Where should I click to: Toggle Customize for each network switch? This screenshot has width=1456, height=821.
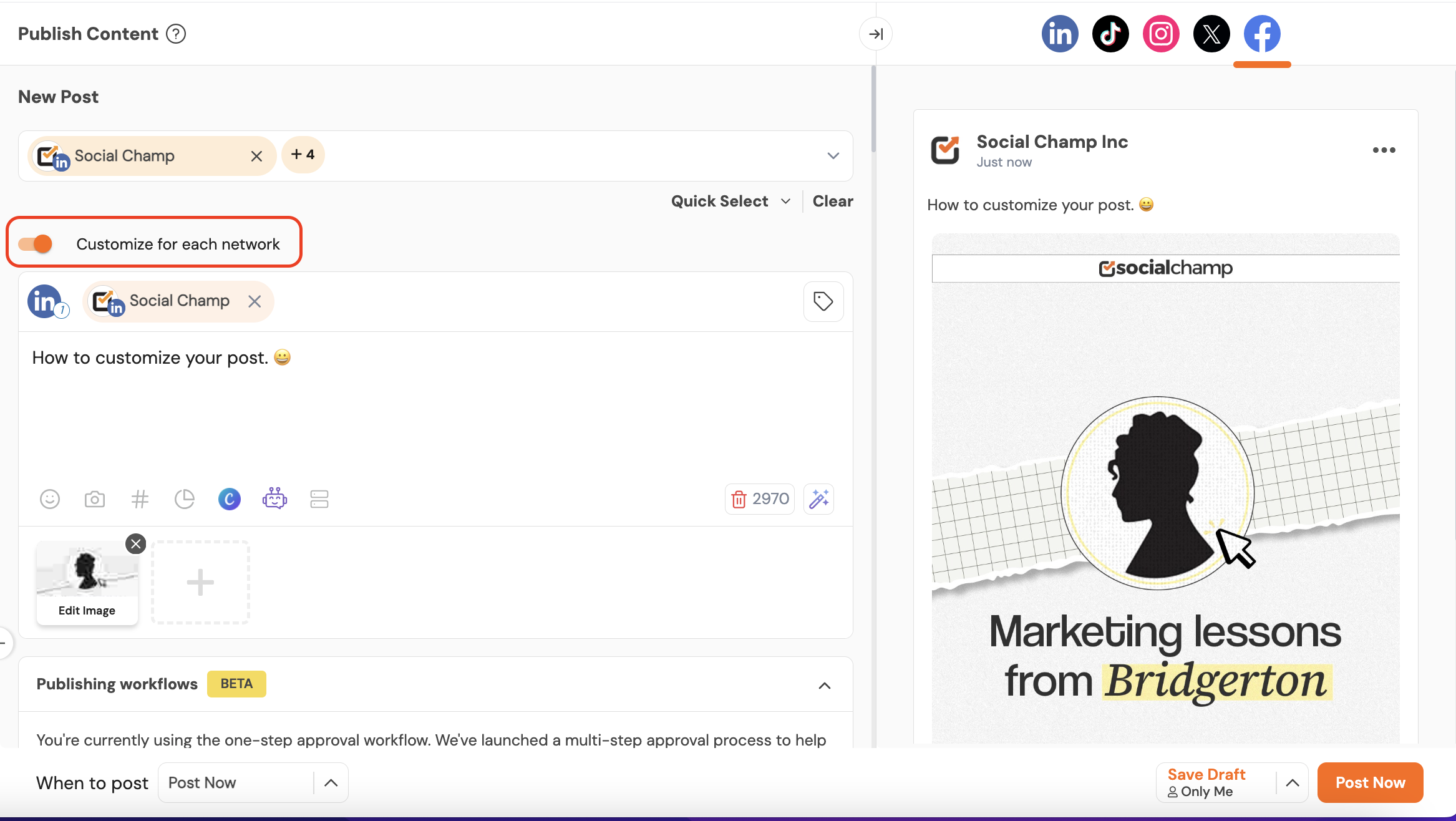click(36, 243)
